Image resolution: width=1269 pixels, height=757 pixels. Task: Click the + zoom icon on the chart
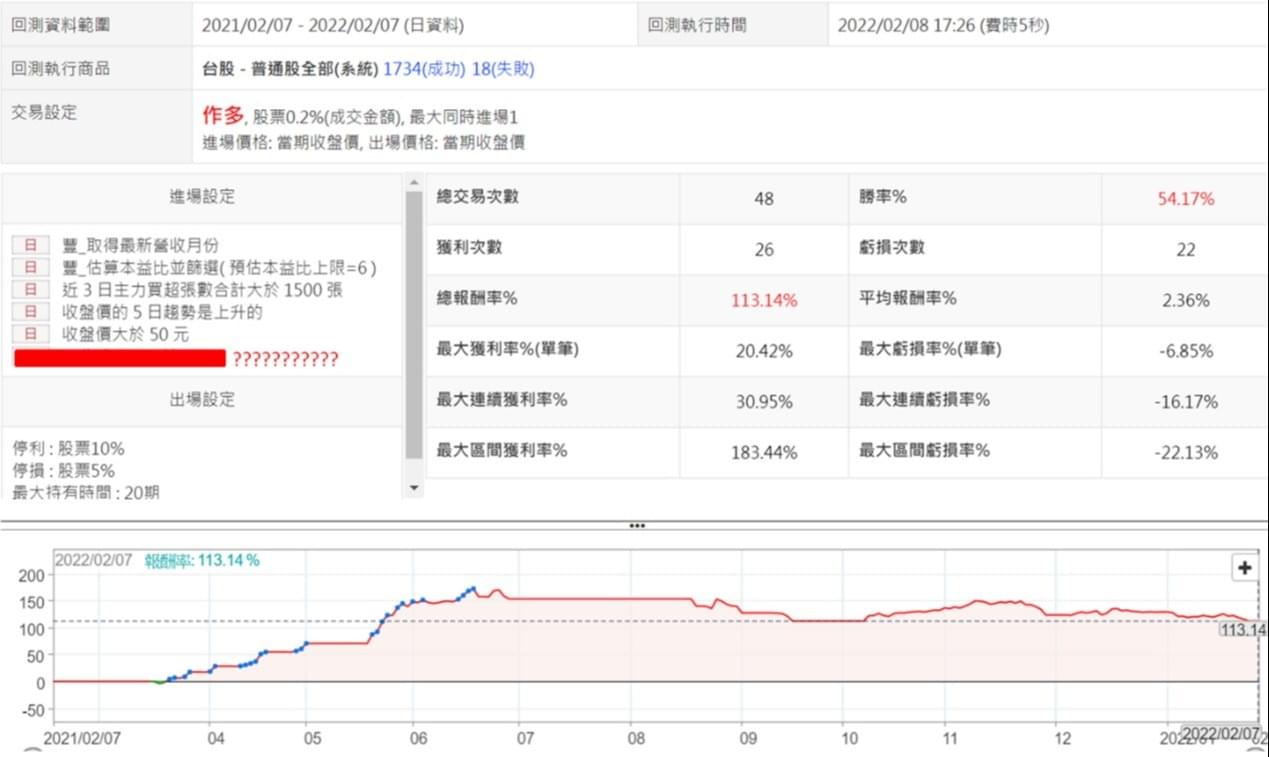coord(1243,567)
